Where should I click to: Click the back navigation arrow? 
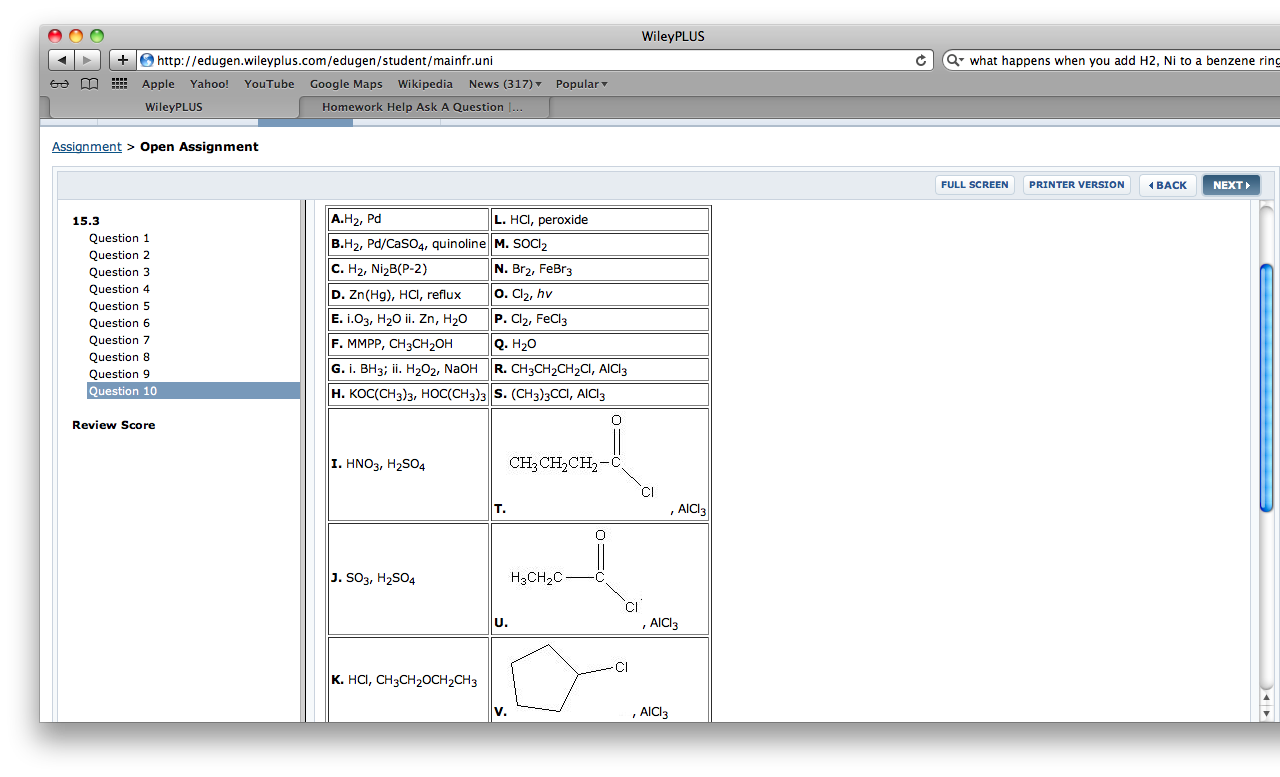(61, 59)
